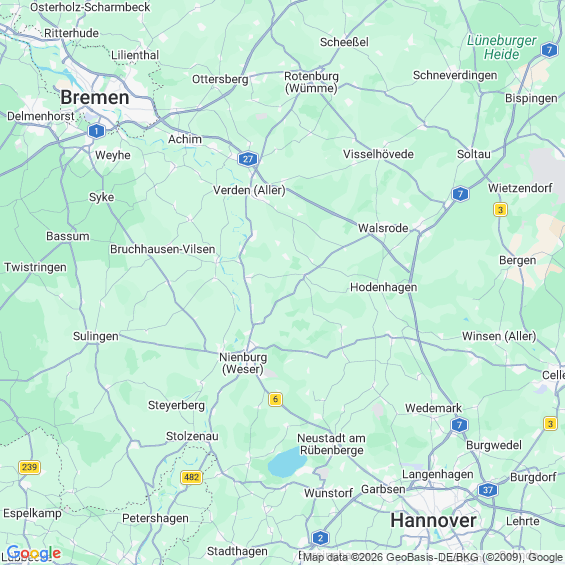
Task: Click the A1 highway shield near Bremen
Action: pos(96,131)
